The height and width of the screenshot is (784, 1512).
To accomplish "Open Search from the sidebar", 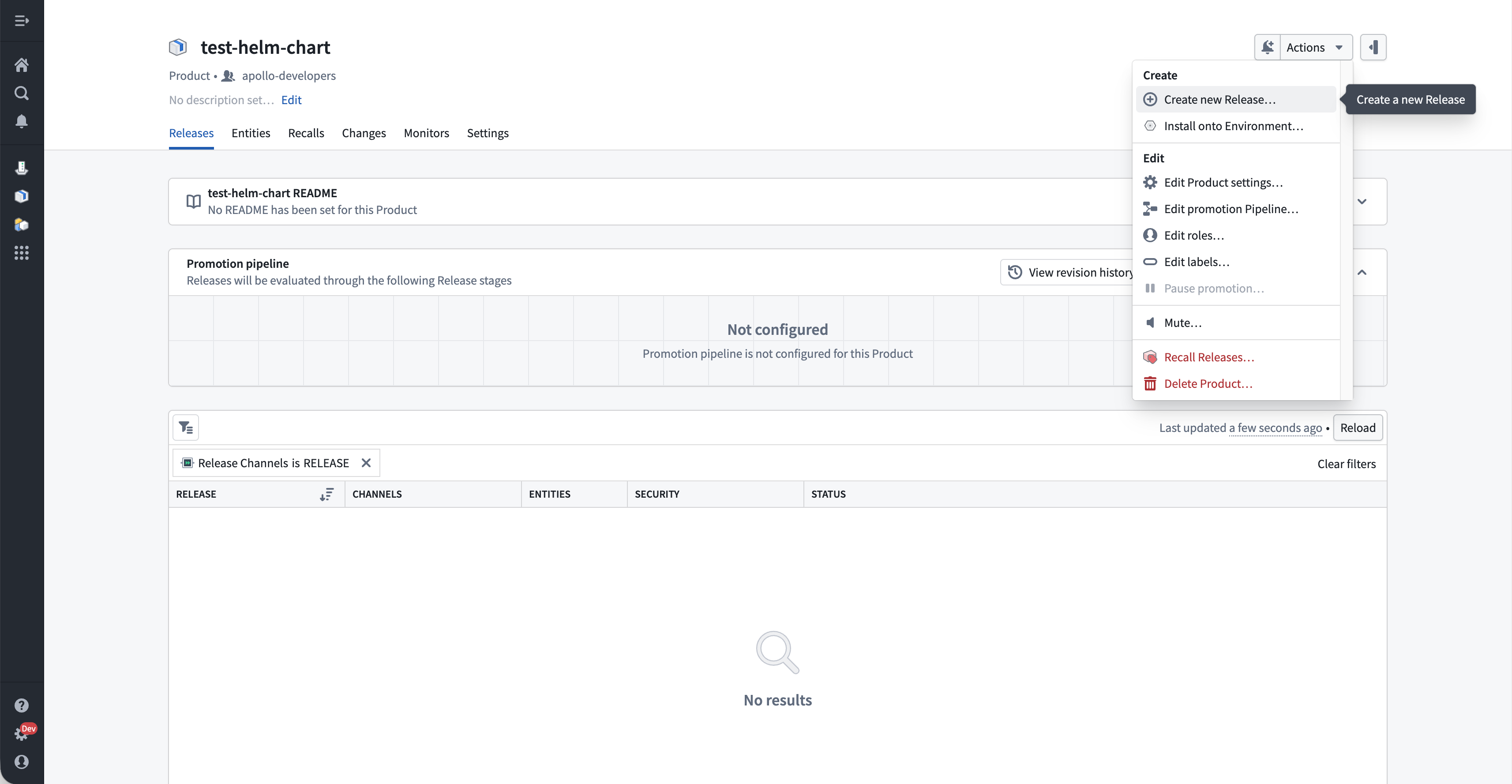I will point(22,93).
